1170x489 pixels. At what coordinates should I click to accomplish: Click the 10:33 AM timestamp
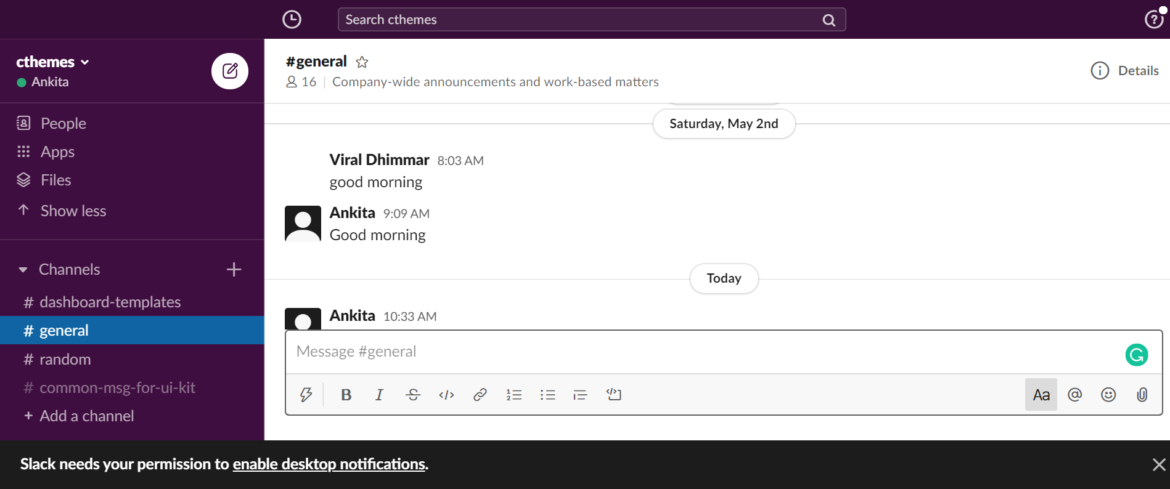click(410, 317)
